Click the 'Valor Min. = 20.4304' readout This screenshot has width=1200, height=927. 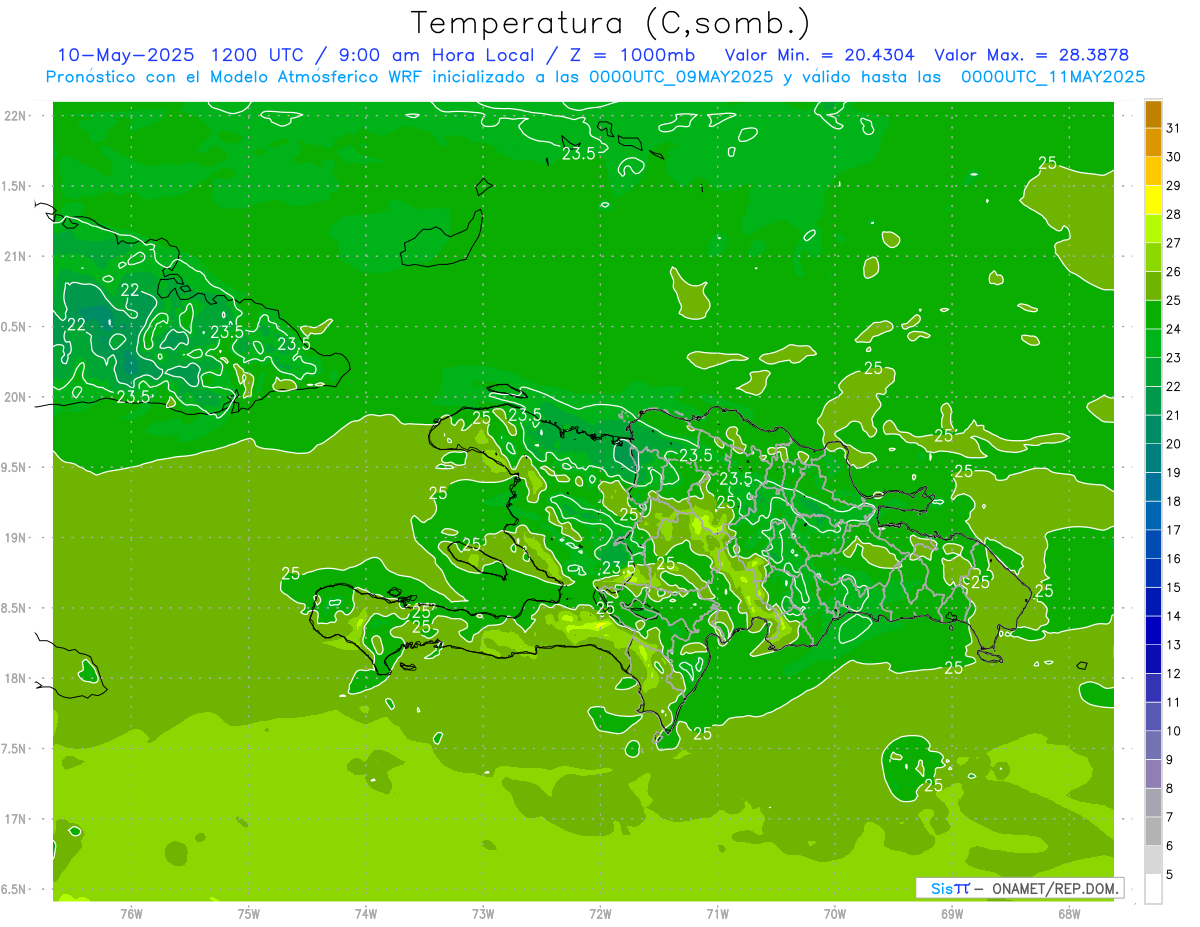click(x=819, y=55)
